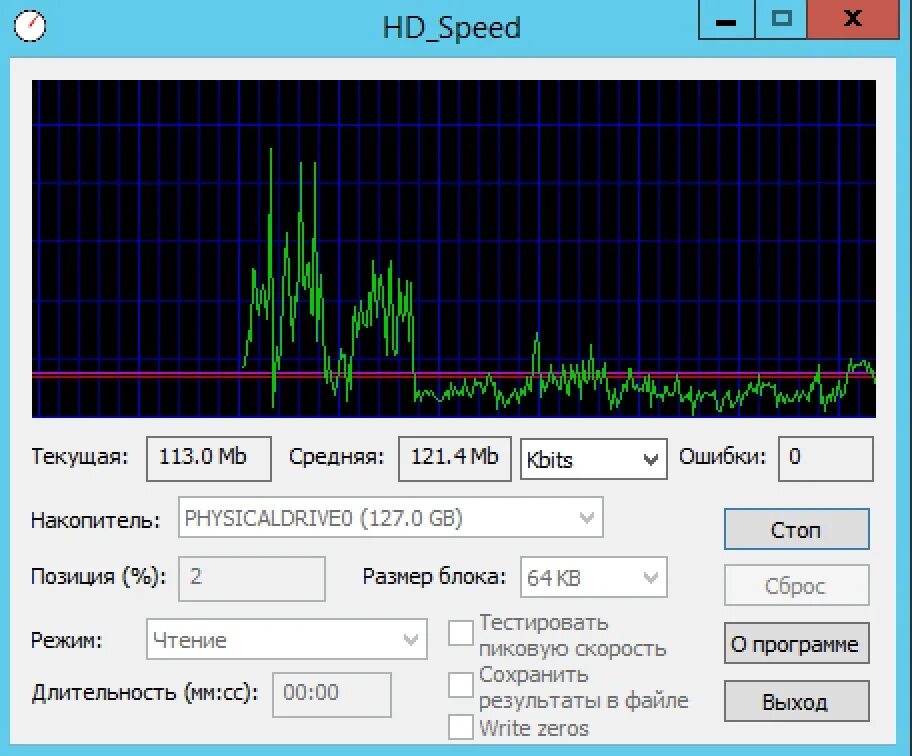The height and width of the screenshot is (756, 912).
Task: Click the Ошибки error count field
Action: coord(825,458)
